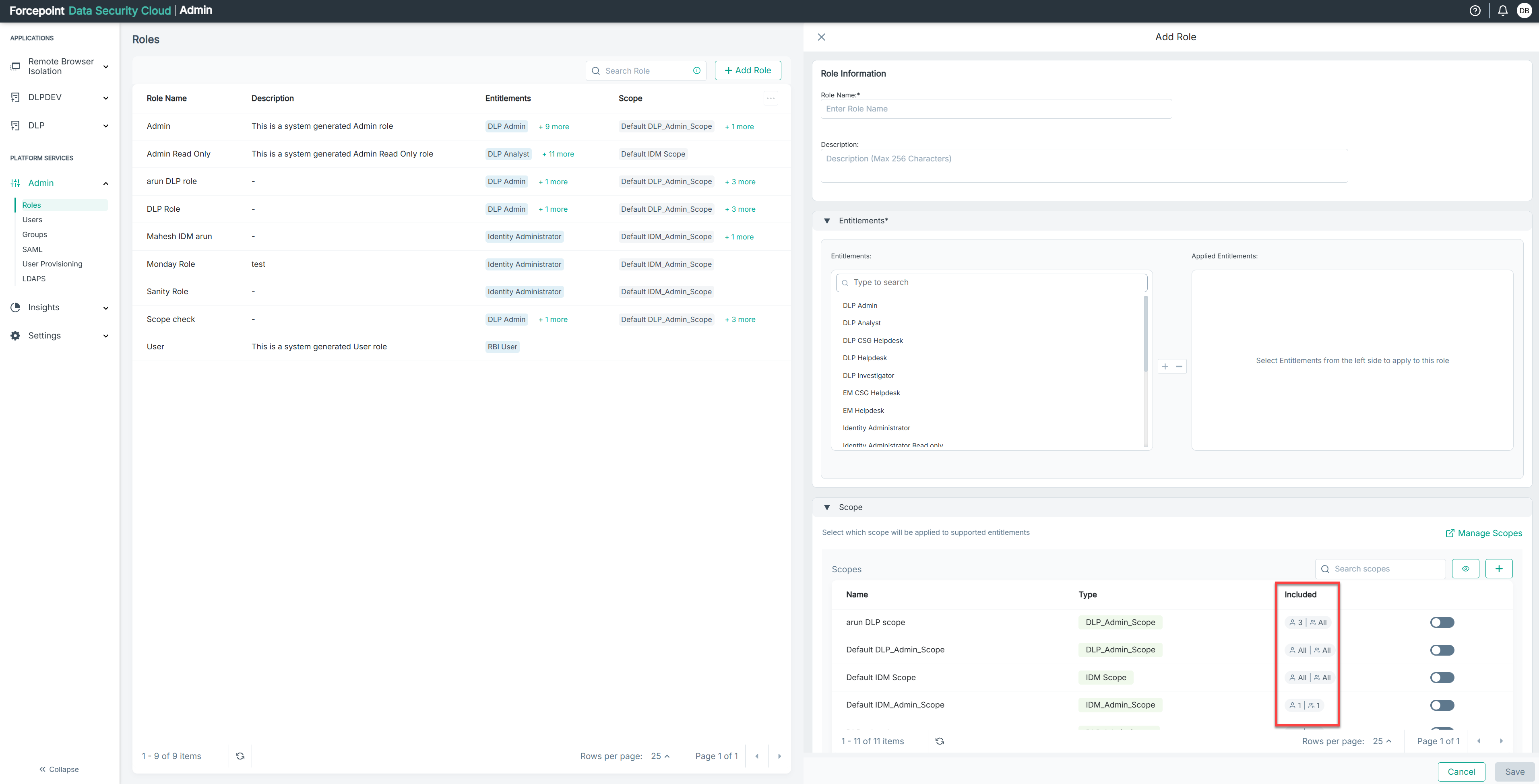Open the Users page in the sidebar
The image size is (1539, 784).
click(x=32, y=220)
